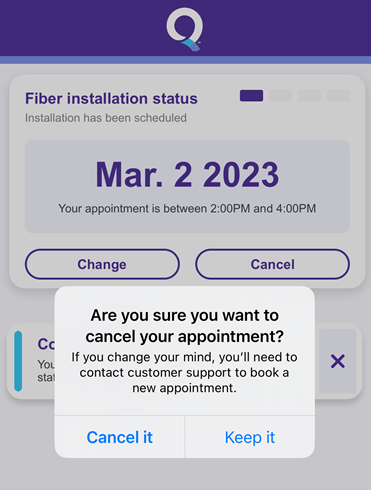Tap the Quantum Fiber Q logo
Image resolution: width=371 pixels, height=490 pixels.
coord(185,29)
